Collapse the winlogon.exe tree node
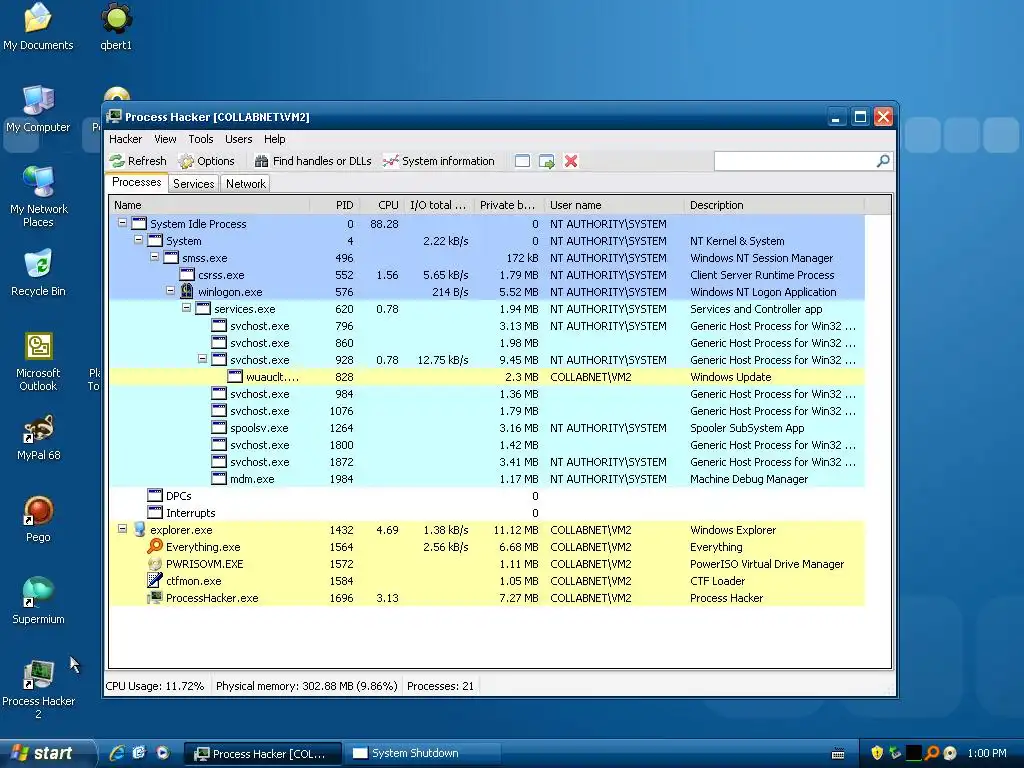 pos(170,291)
